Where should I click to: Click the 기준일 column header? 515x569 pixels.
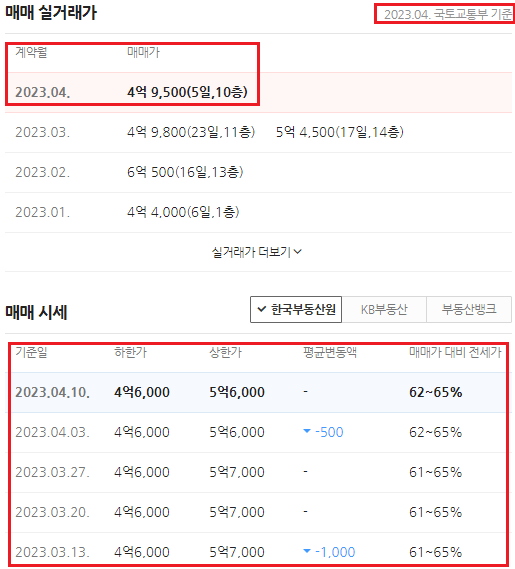click(31, 352)
